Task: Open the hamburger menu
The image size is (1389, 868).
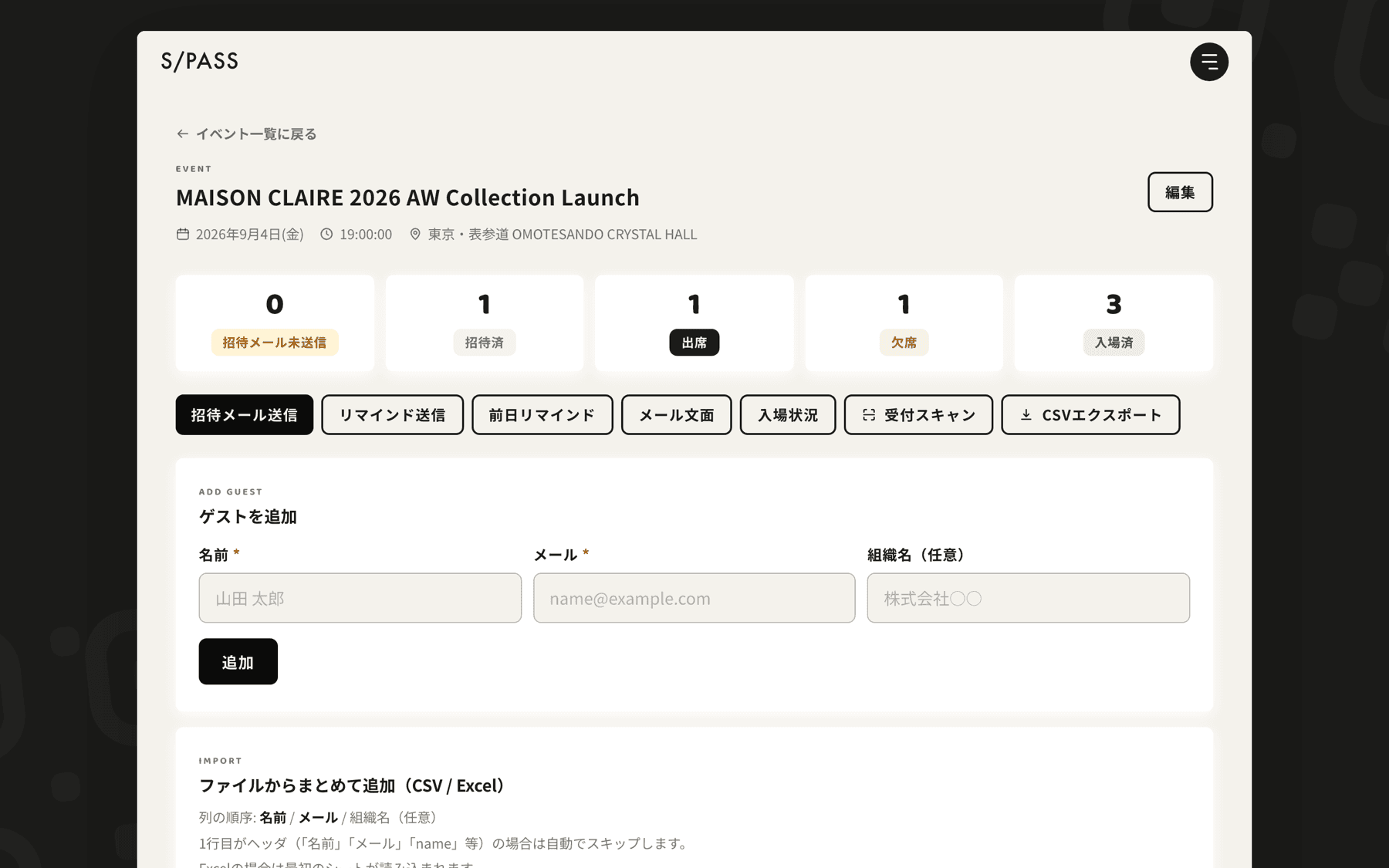Action: pyautogui.click(x=1208, y=62)
